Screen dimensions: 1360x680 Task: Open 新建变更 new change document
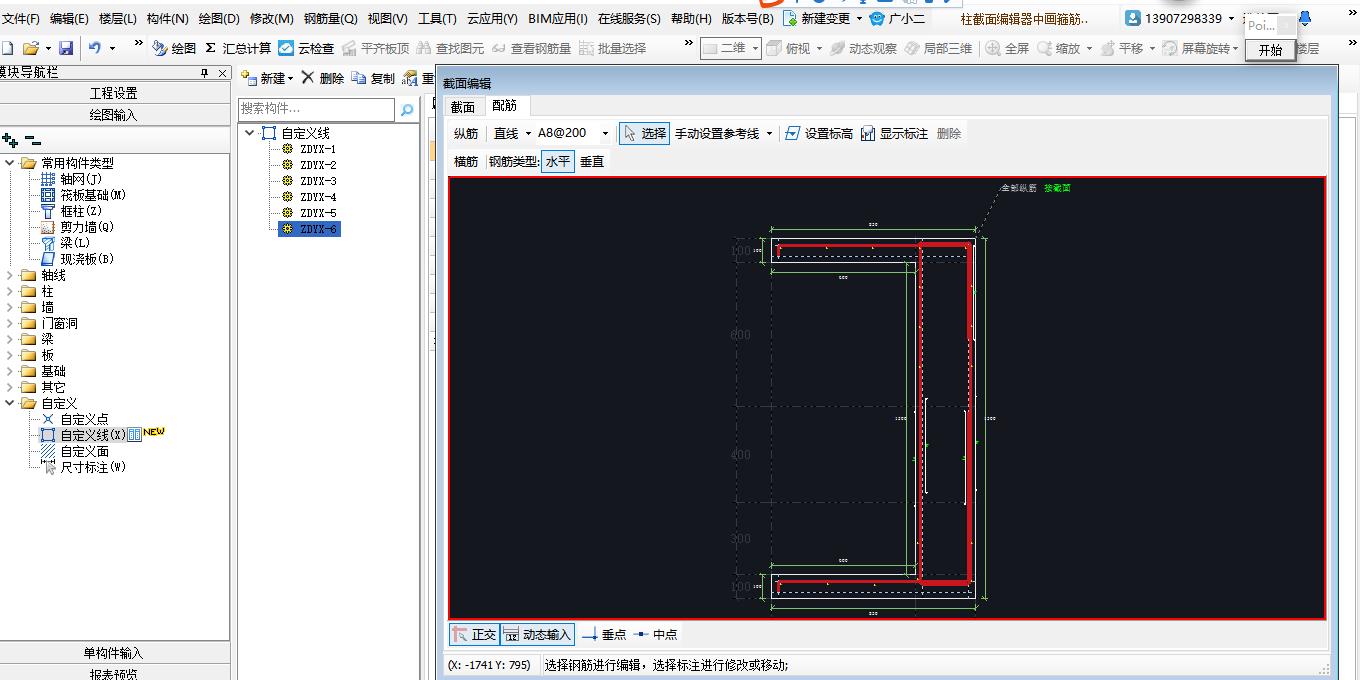[816, 18]
